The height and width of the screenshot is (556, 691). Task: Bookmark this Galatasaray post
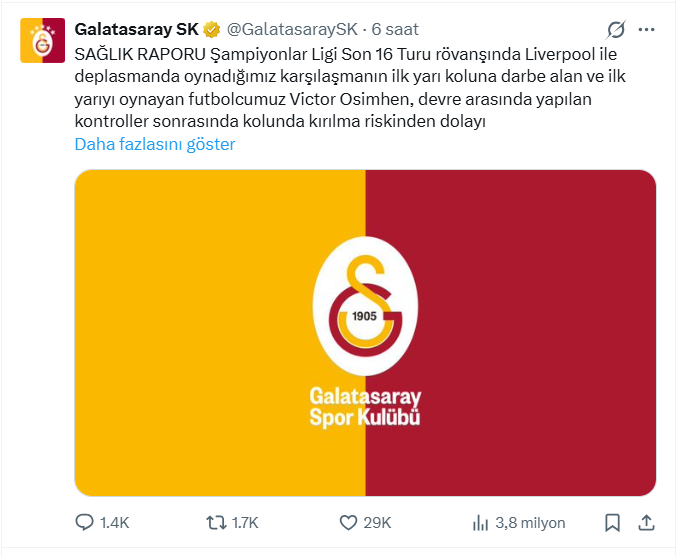612,522
